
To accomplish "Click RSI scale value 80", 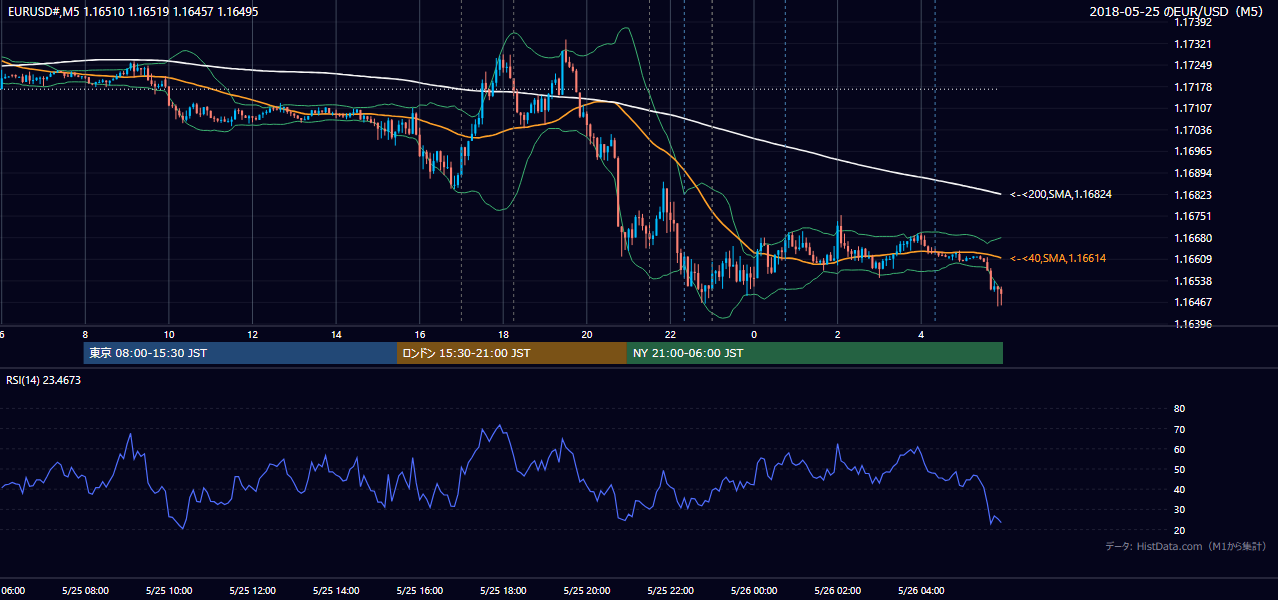I will point(1179,409).
